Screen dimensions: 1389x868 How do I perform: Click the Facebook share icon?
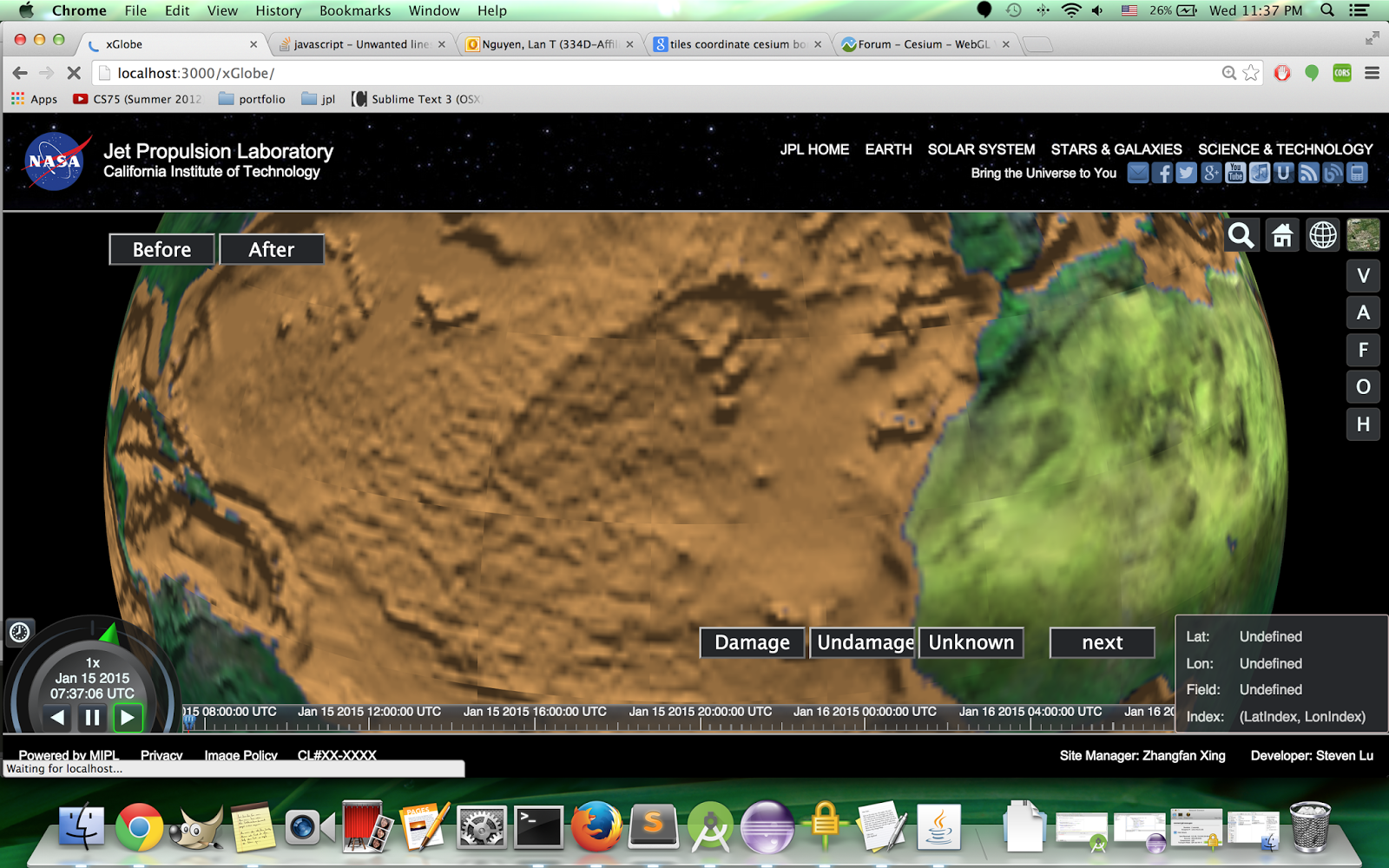click(1162, 173)
